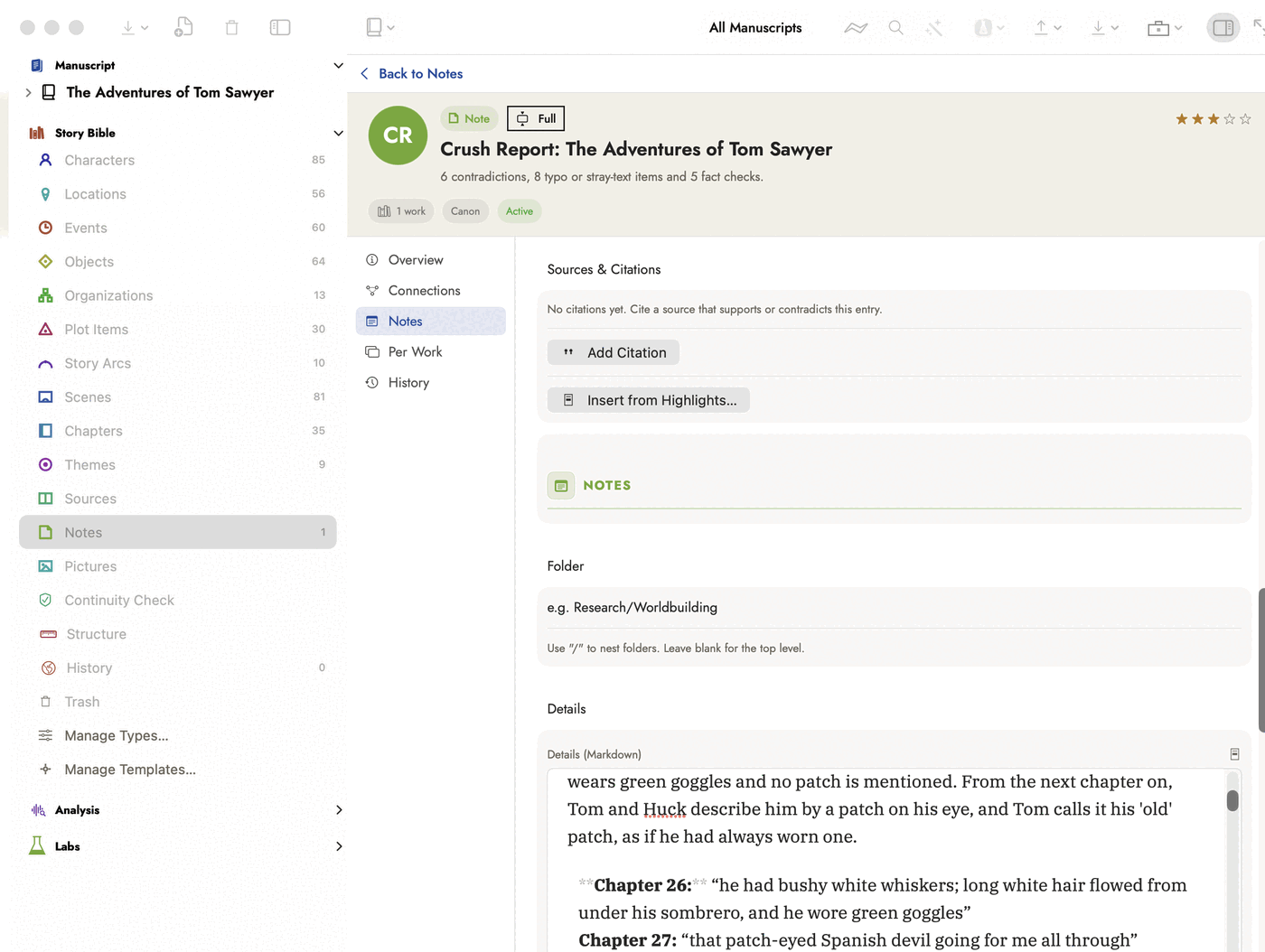Set rating to five stars
The height and width of the screenshot is (952, 1265).
coord(1245,119)
